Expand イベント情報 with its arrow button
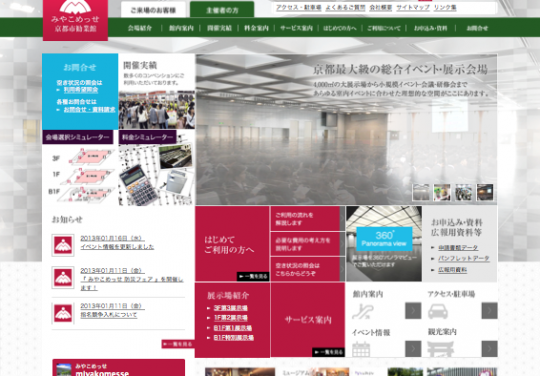Viewport: 540px width, 376px height. coord(413,349)
